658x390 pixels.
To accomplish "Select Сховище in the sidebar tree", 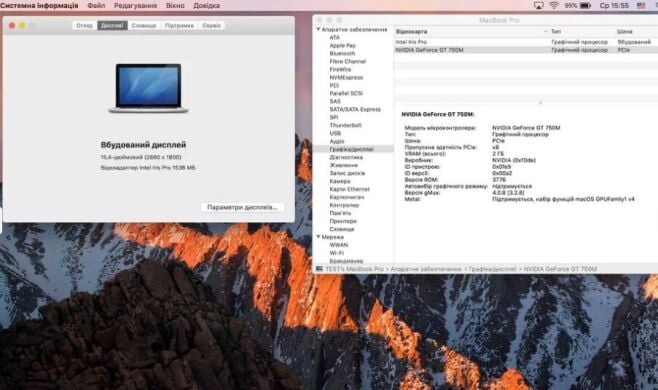I will (342, 229).
